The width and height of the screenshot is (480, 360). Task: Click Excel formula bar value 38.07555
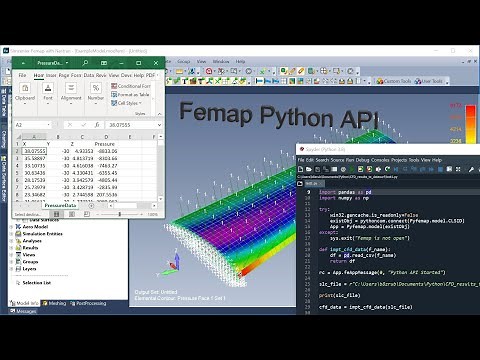(x=120, y=125)
